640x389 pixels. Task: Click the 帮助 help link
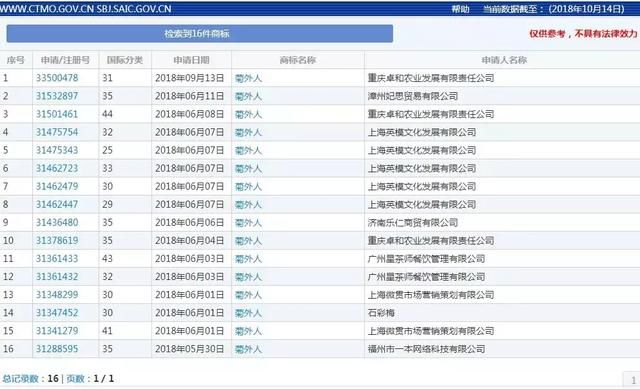(460, 9)
